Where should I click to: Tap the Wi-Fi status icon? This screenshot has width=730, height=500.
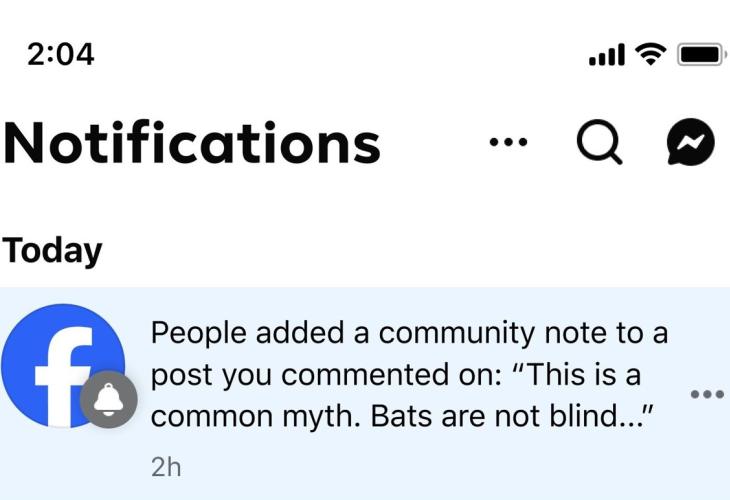[653, 53]
